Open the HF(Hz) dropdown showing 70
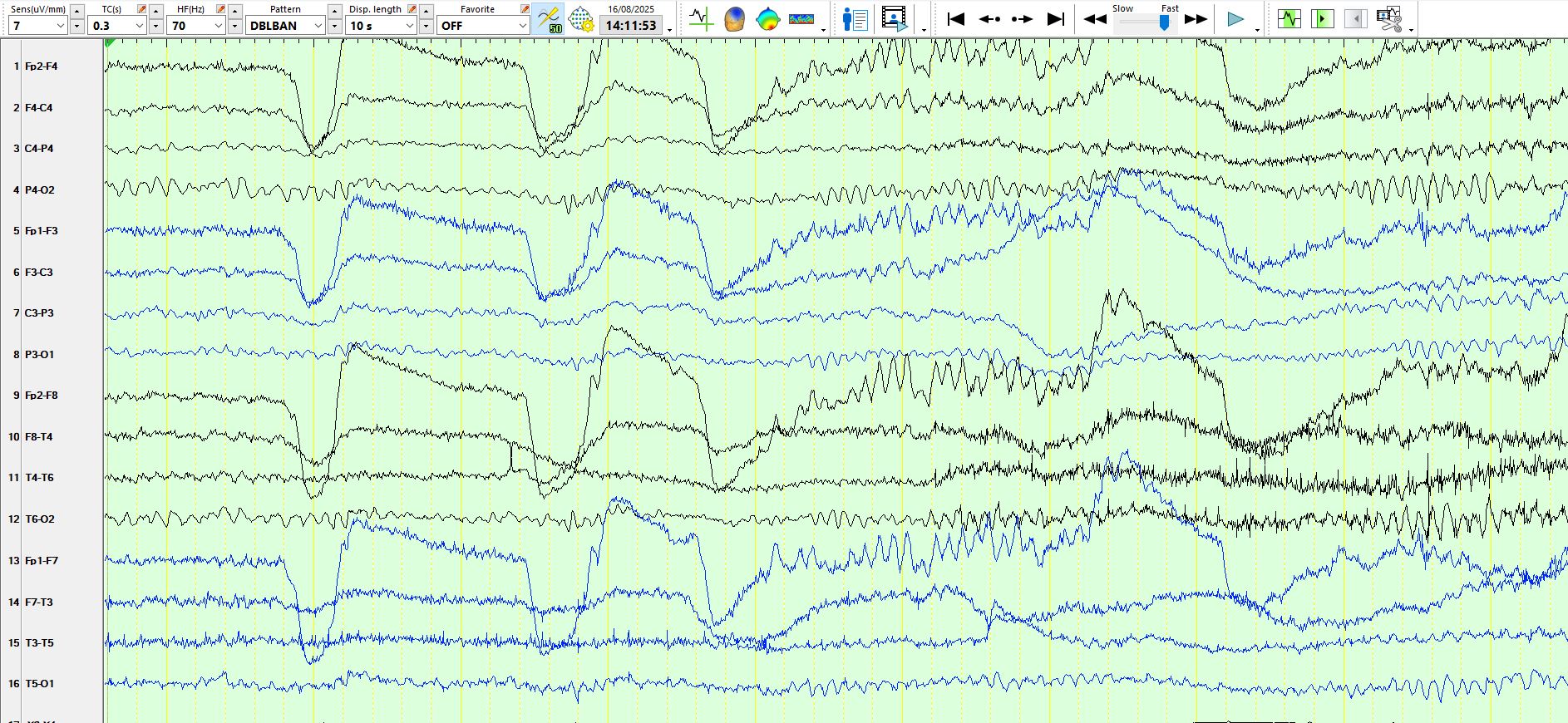The width and height of the screenshot is (1568, 723). pos(196,26)
